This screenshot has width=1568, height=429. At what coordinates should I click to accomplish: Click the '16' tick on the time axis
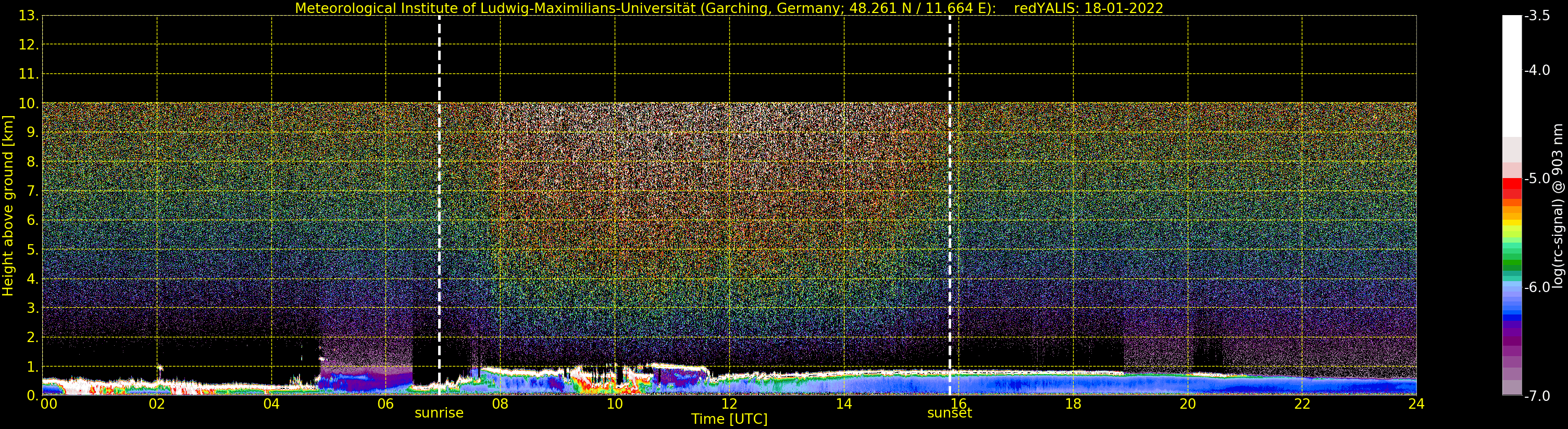959,403
